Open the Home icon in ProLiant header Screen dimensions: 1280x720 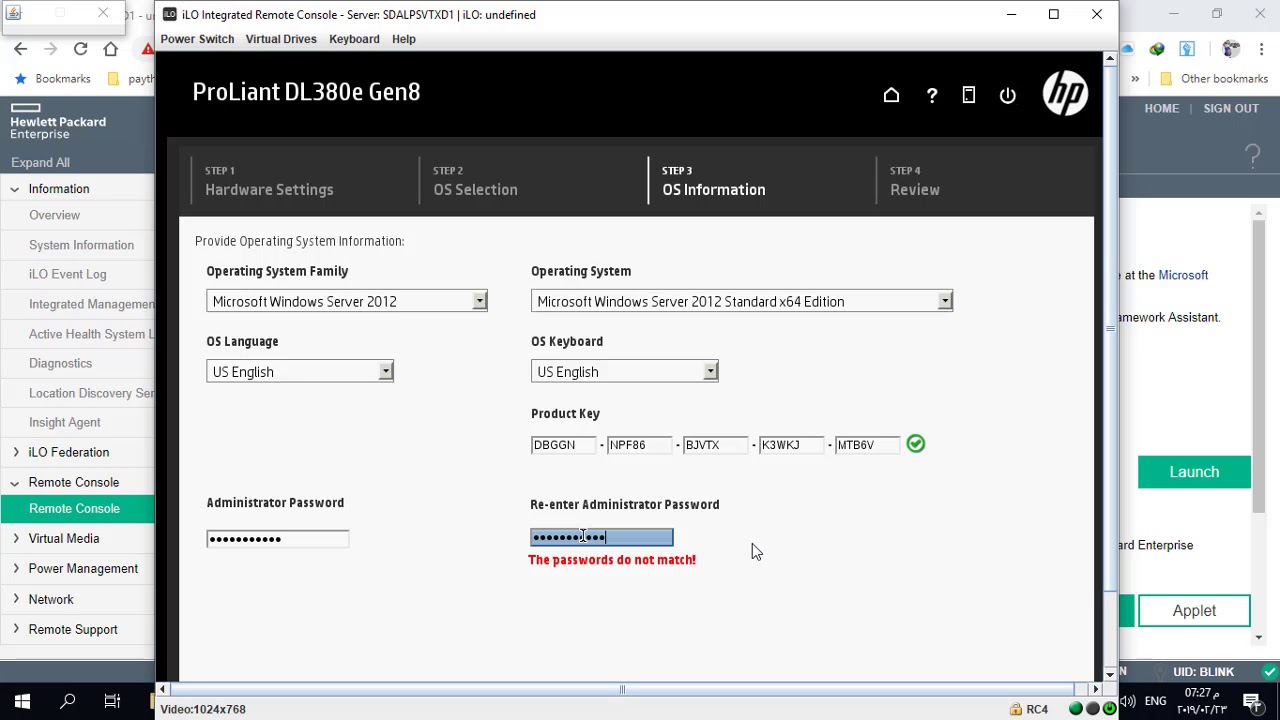point(891,95)
